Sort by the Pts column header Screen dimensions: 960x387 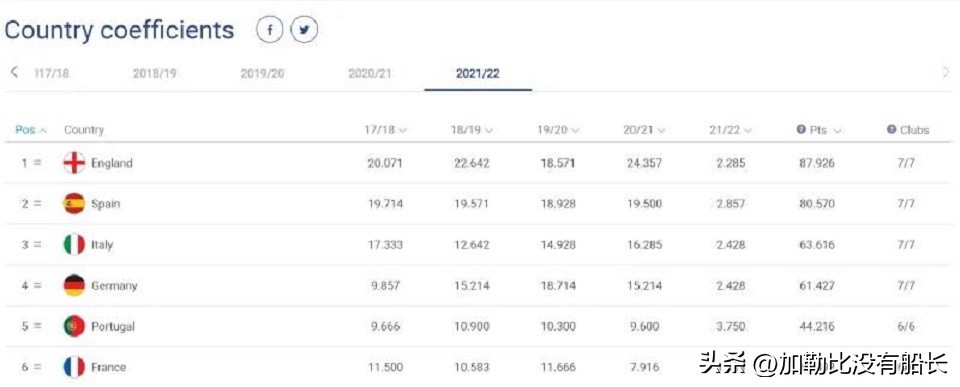(819, 130)
